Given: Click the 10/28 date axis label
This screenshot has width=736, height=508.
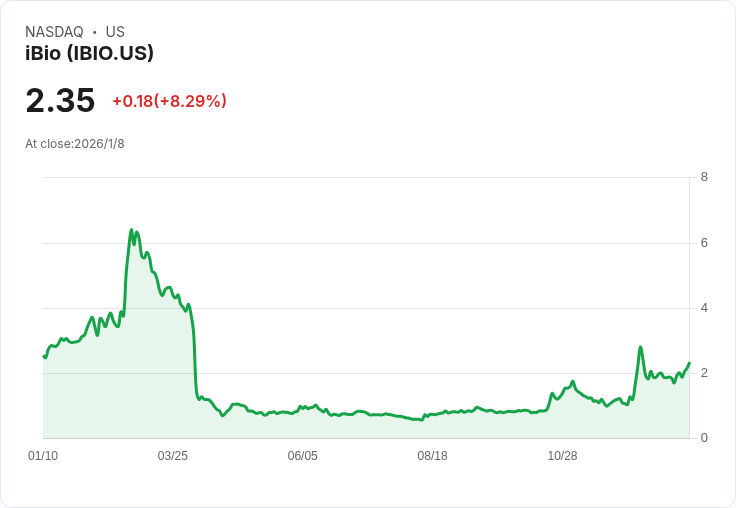Looking at the screenshot, I should click(x=562, y=456).
